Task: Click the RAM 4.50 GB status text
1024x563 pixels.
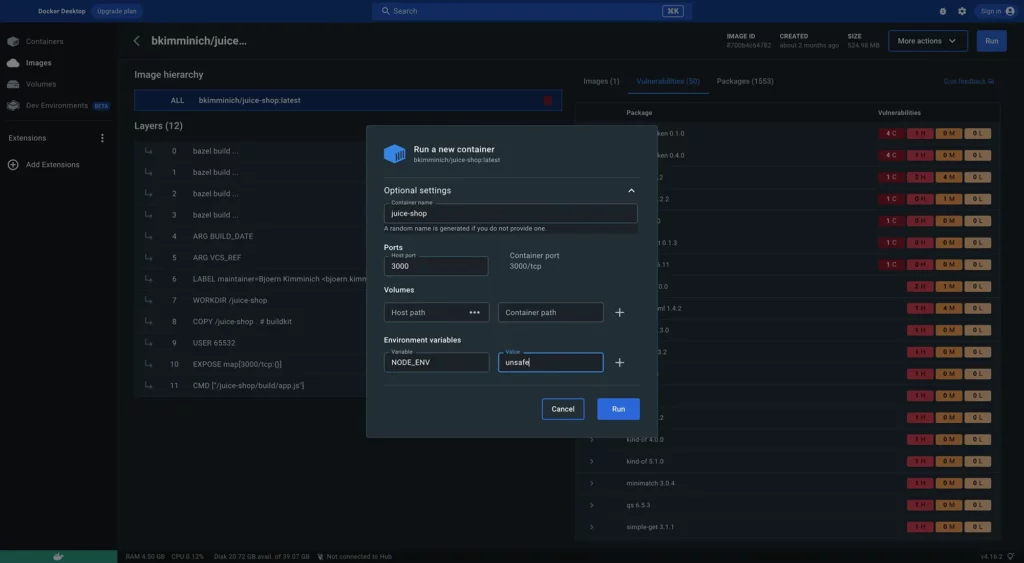Action: point(145,556)
